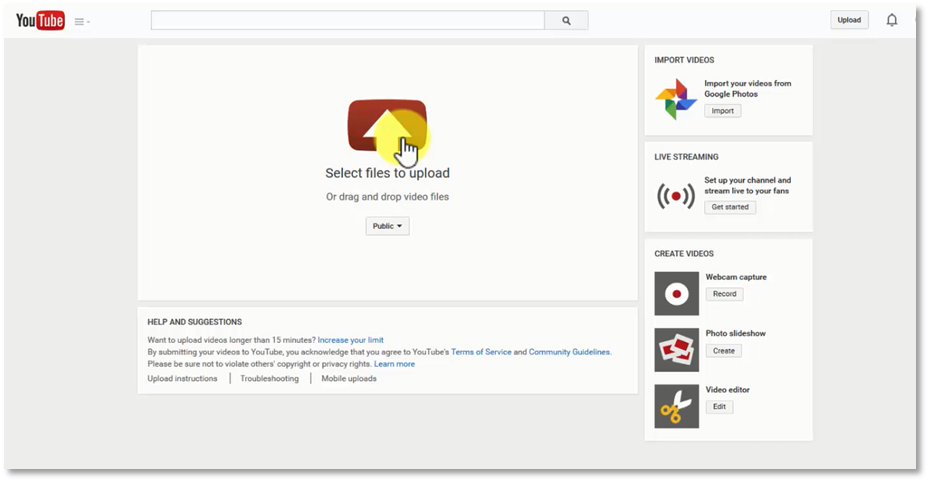Click the Edit button for Video editor
This screenshot has height=482, width=929.
[x=719, y=407]
